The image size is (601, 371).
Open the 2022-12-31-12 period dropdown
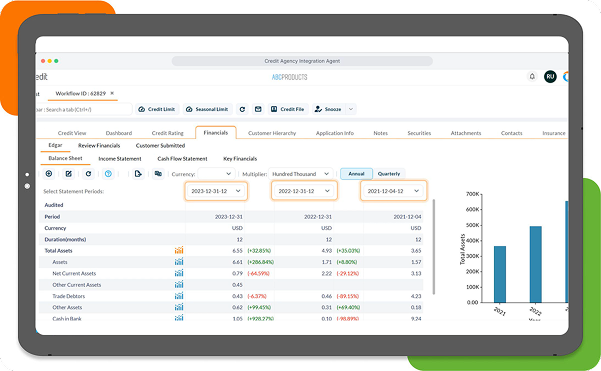304,191
